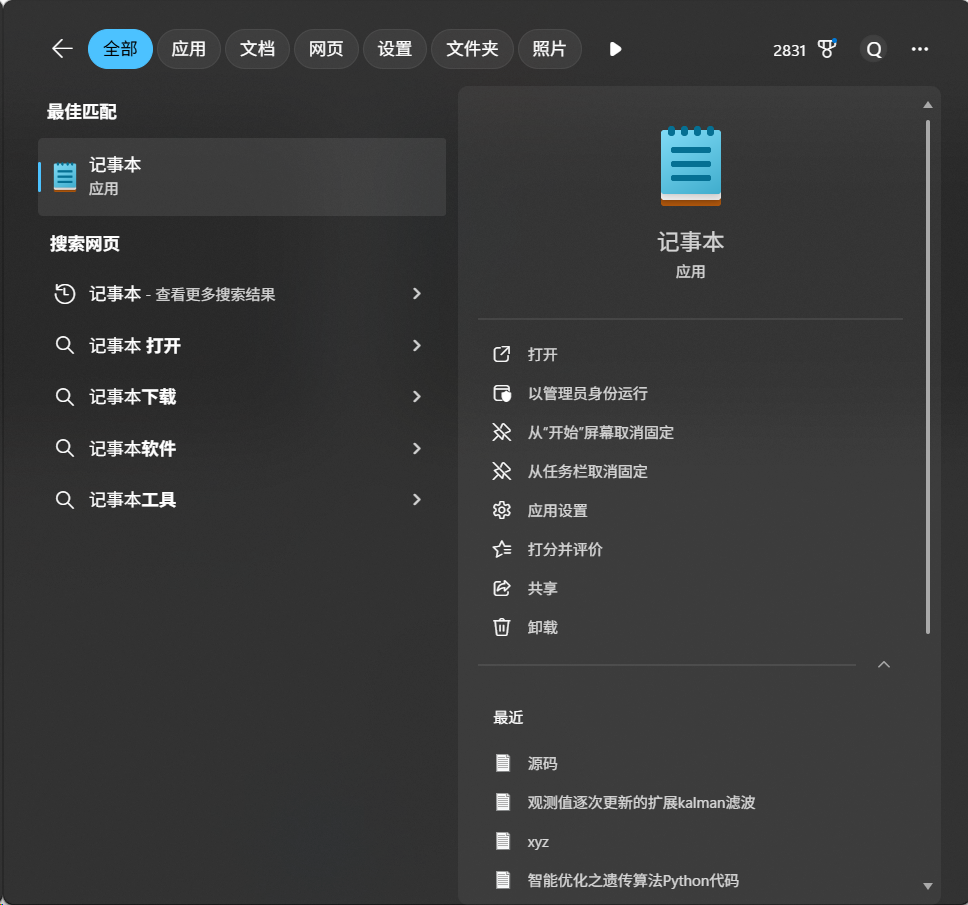Image resolution: width=968 pixels, height=905 pixels.
Task: Click the 2831 points counter
Action: pos(790,50)
